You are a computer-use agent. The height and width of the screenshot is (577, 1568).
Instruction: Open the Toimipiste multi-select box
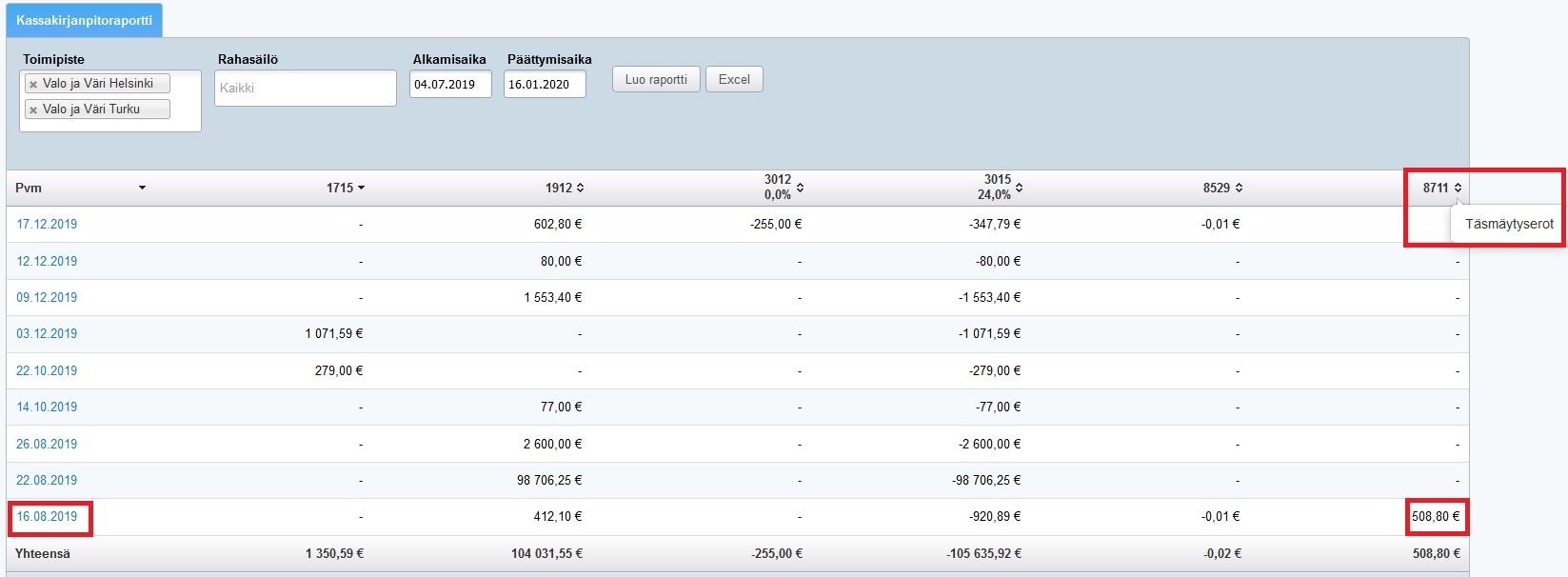[x=185, y=119]
